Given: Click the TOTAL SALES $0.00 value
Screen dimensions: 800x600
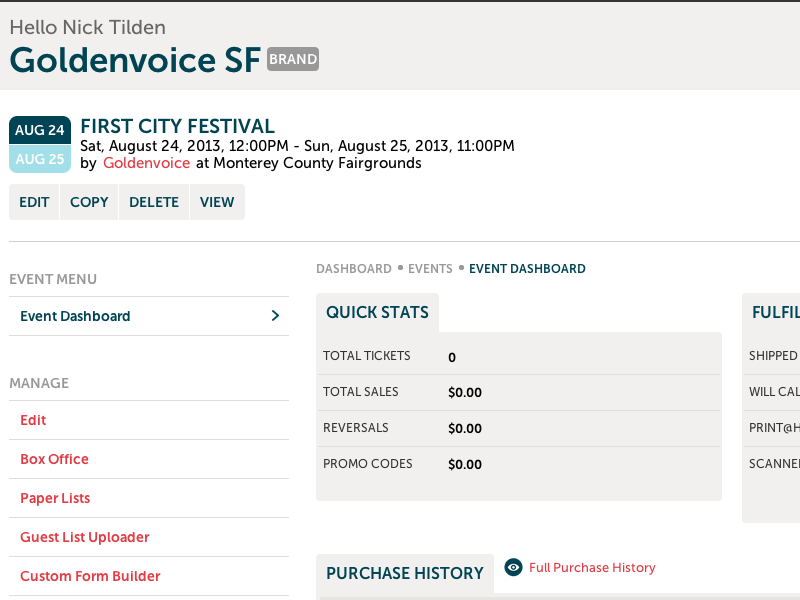Looking at the screenshot, I should (465, 392).
